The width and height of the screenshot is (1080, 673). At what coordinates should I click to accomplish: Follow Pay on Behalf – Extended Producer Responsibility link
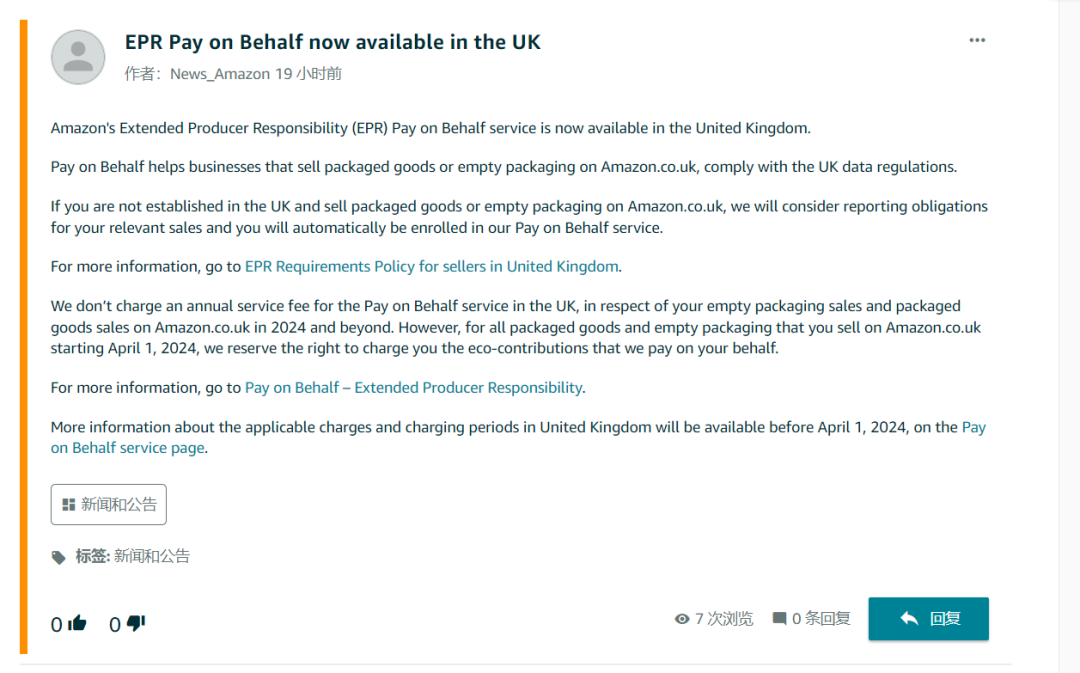[x=414, y=387]
